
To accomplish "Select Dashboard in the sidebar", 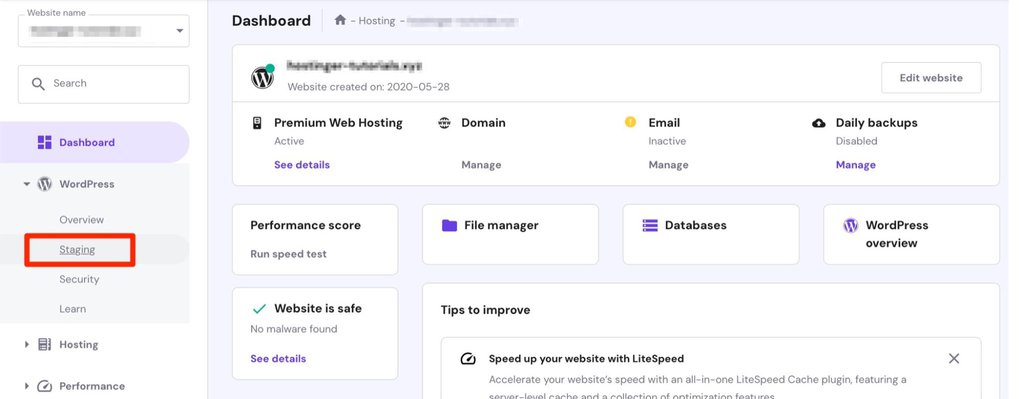I will click(x=95, y=142).
